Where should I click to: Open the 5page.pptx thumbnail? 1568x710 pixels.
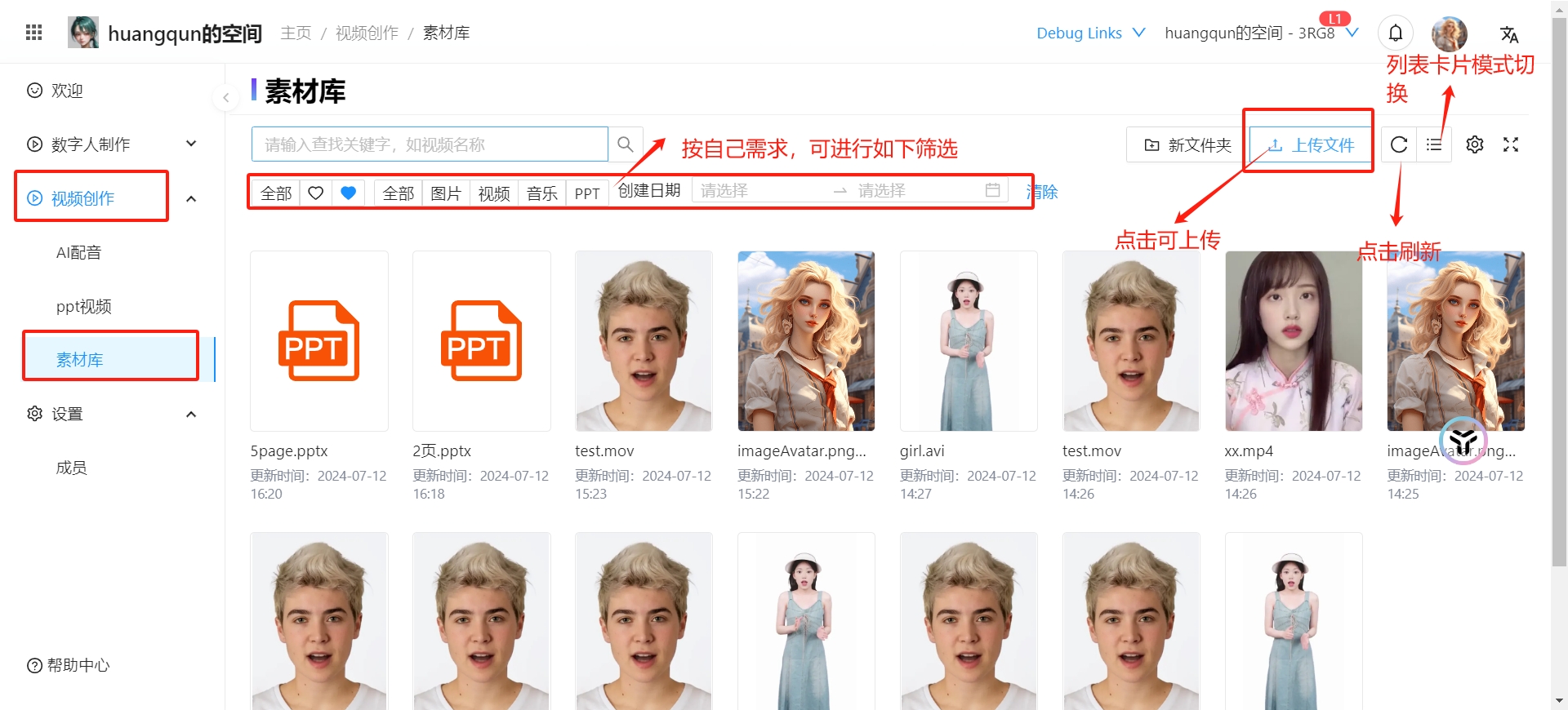(x=319, y=341)
